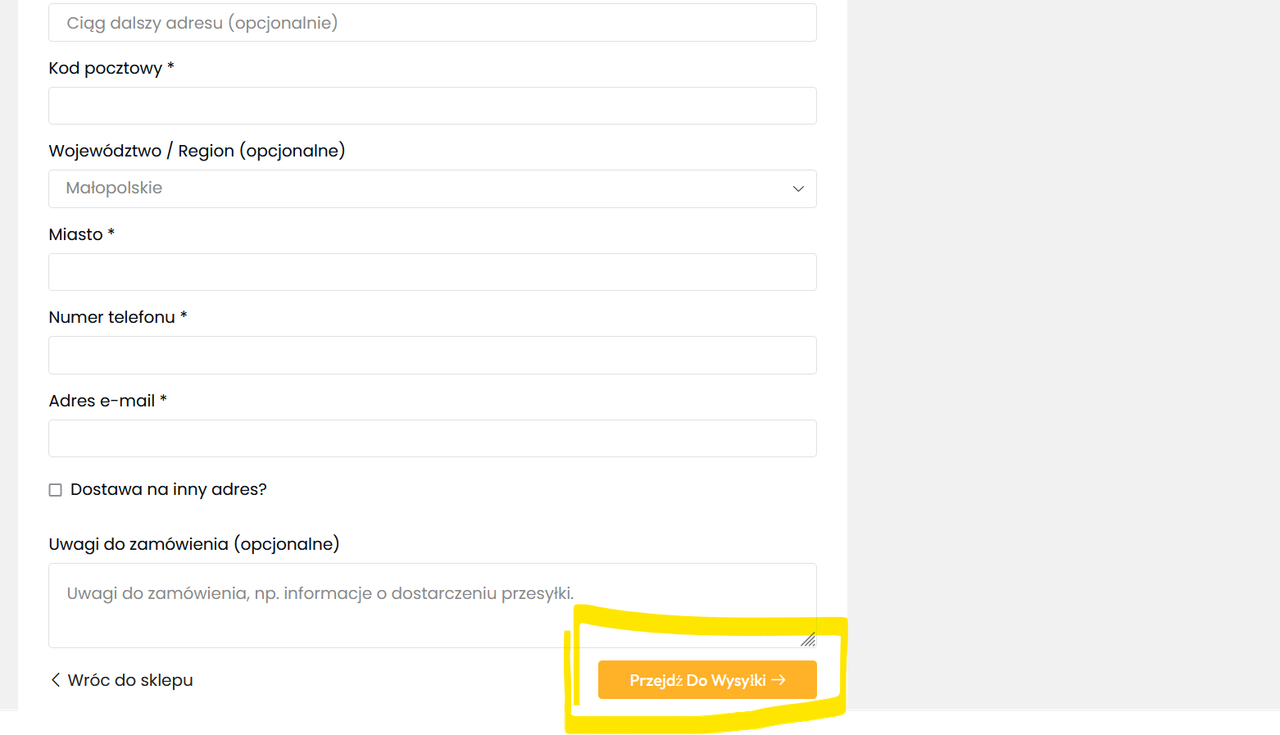Click the Dostawa na inny adres? label text
1280x735 pixels.
[168, 490]
